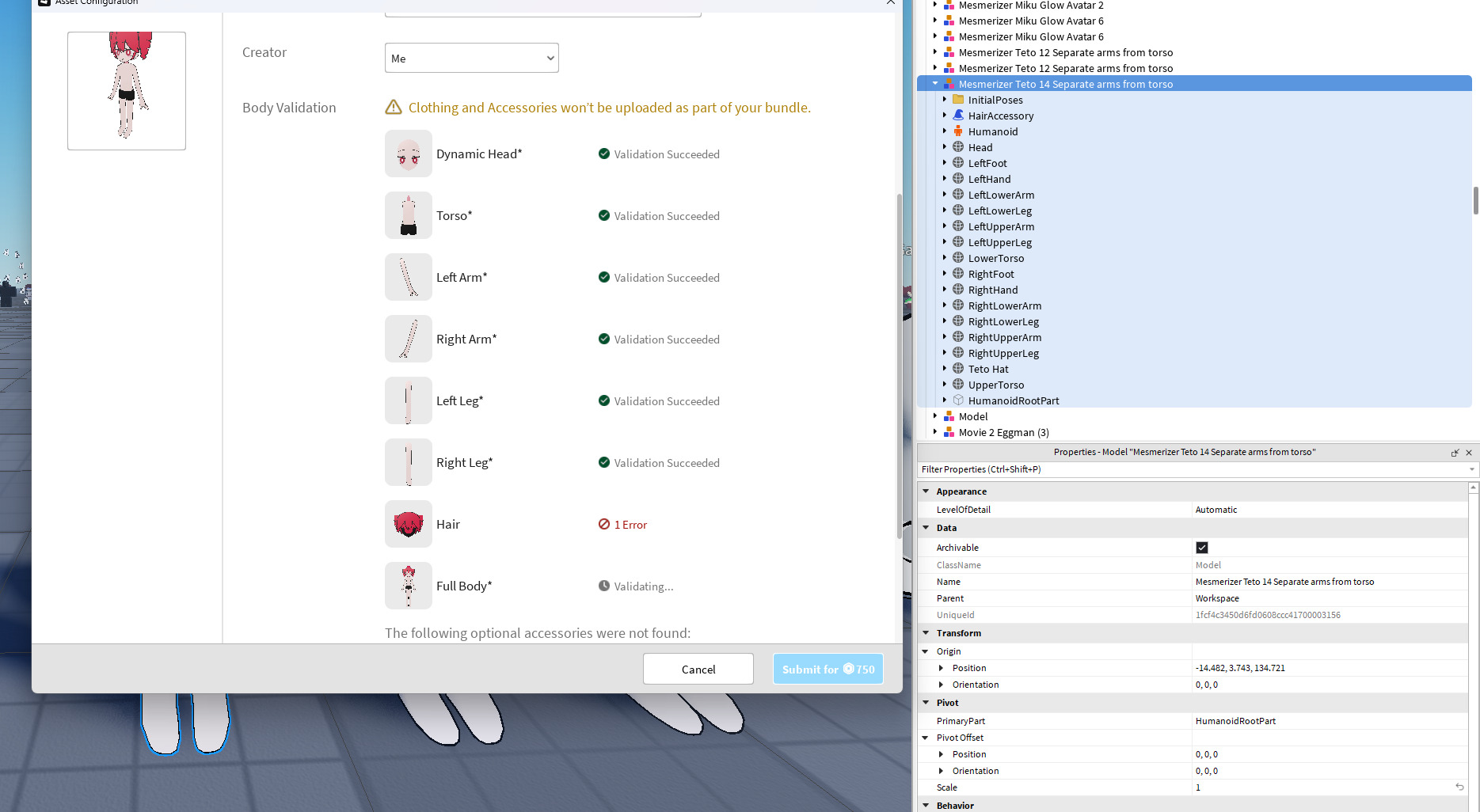Collapse the Appearance section in Properties

click(926, 491)
